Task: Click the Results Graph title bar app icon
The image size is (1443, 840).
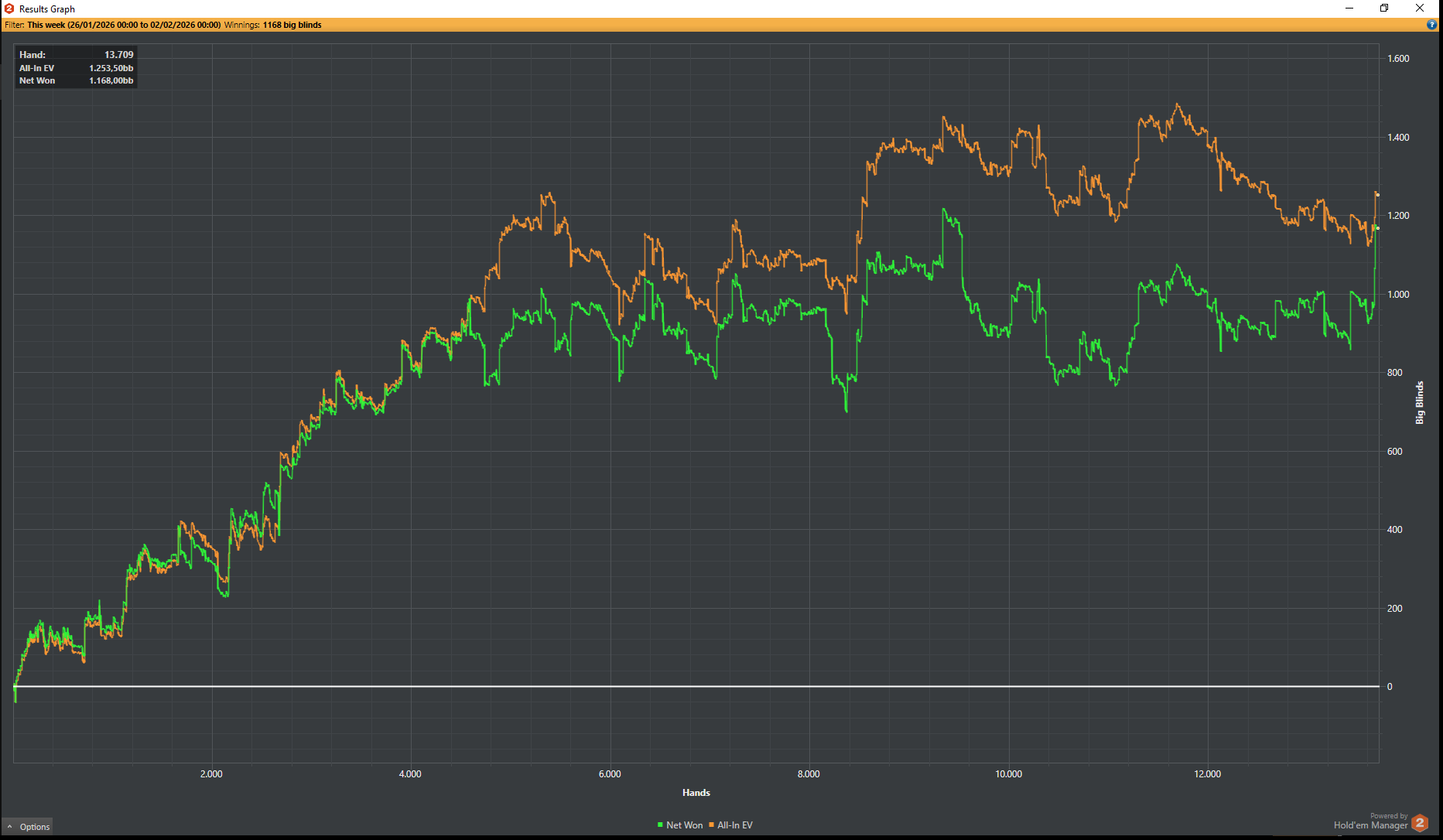Action: coord(9,9)
